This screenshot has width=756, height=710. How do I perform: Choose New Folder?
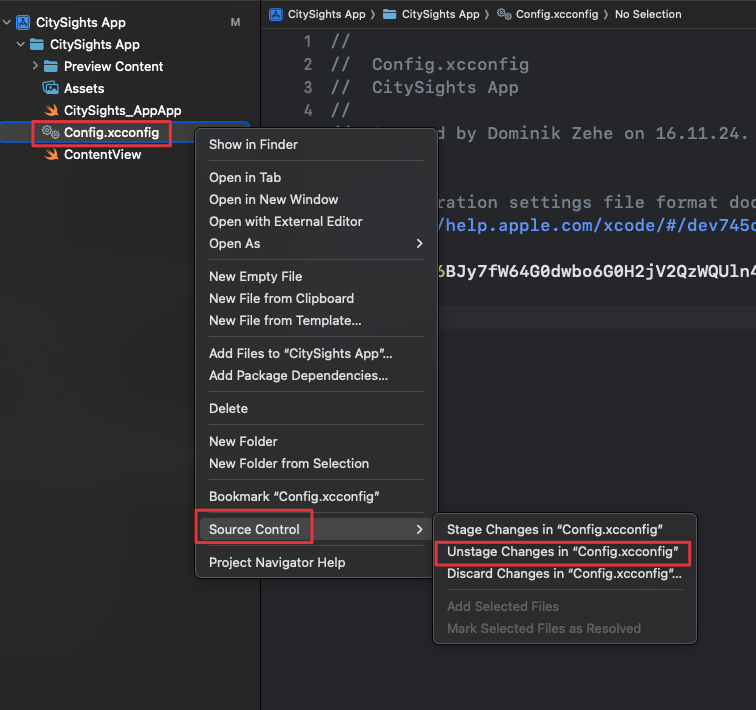316,442
